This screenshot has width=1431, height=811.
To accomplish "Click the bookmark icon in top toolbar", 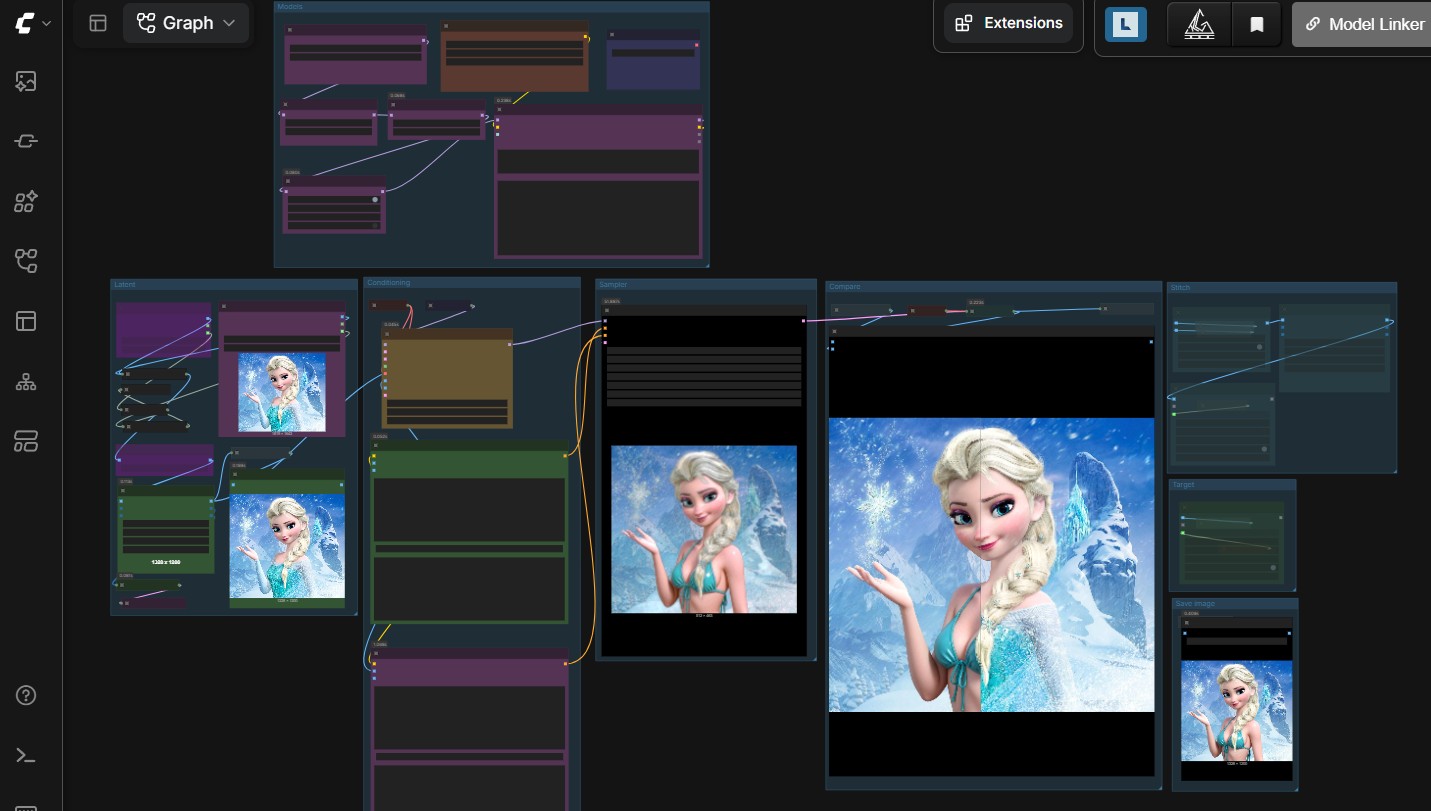I will point(1257,24).
